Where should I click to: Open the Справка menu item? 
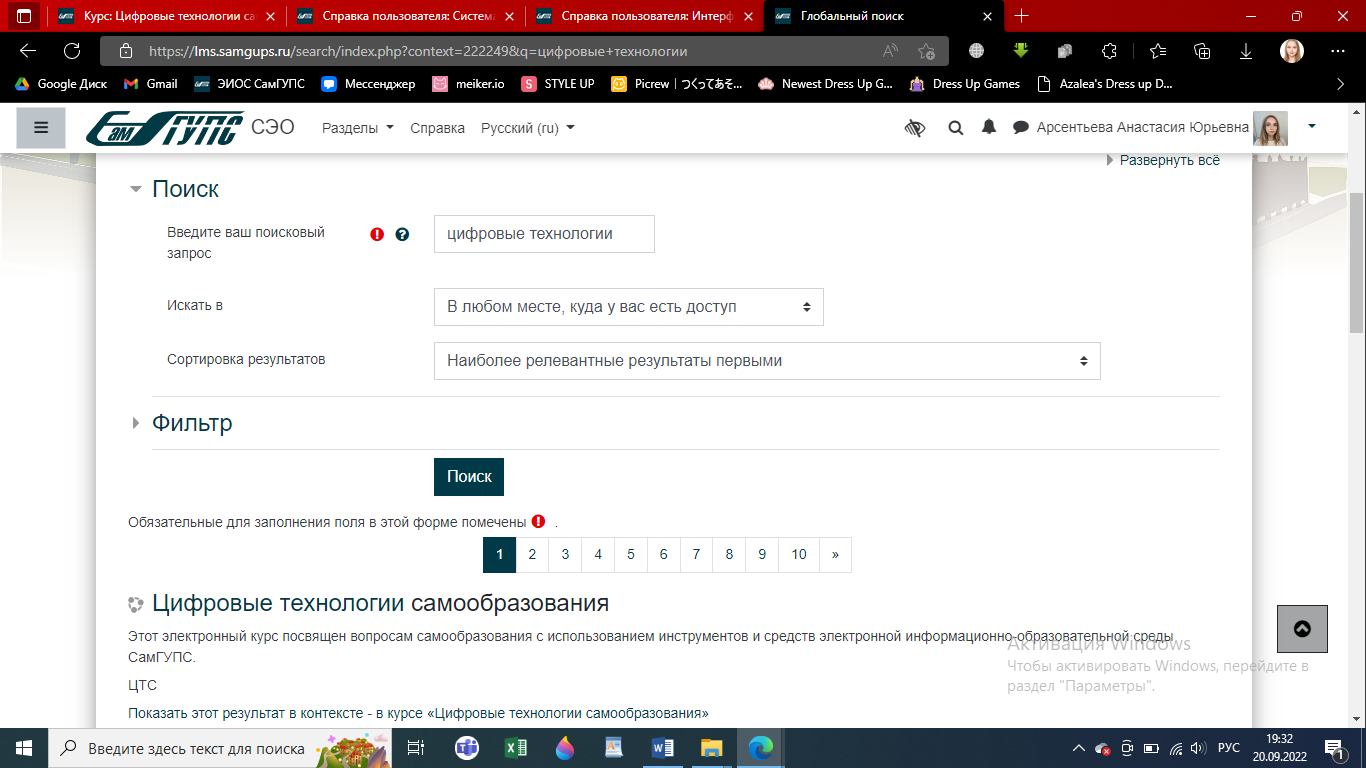coord(437,128)
